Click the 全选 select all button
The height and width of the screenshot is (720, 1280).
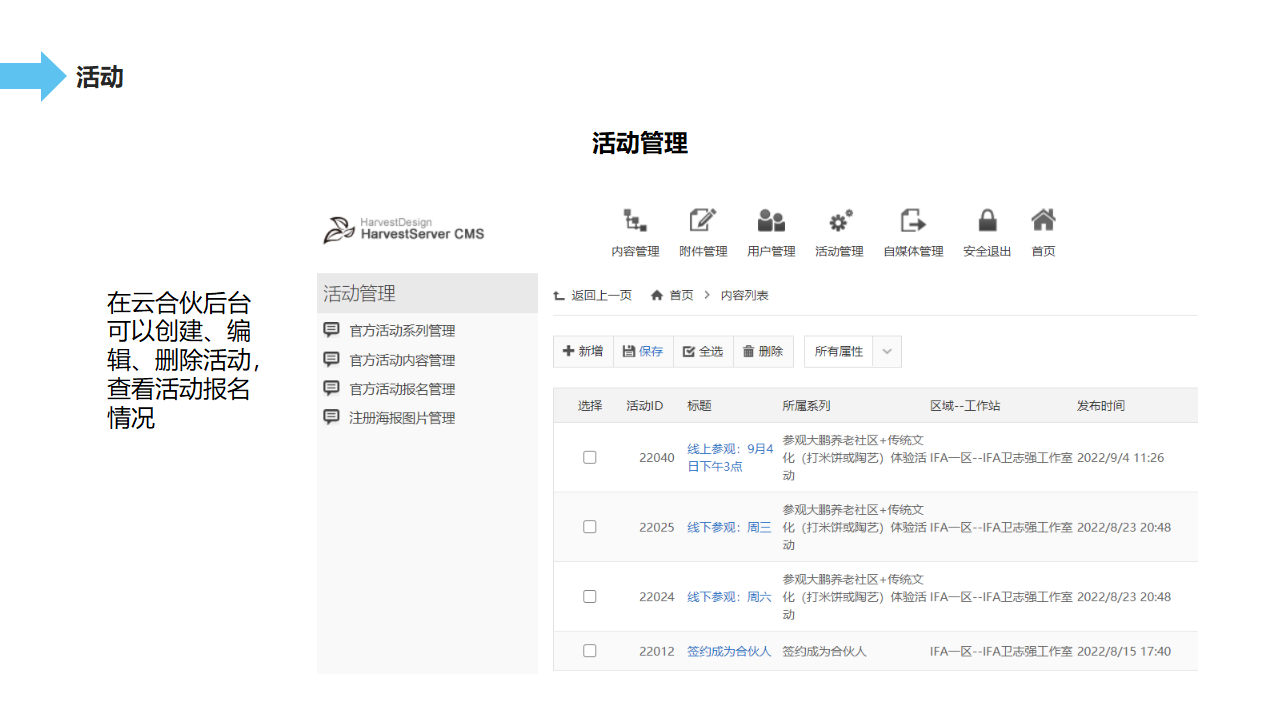click(703, 351)
